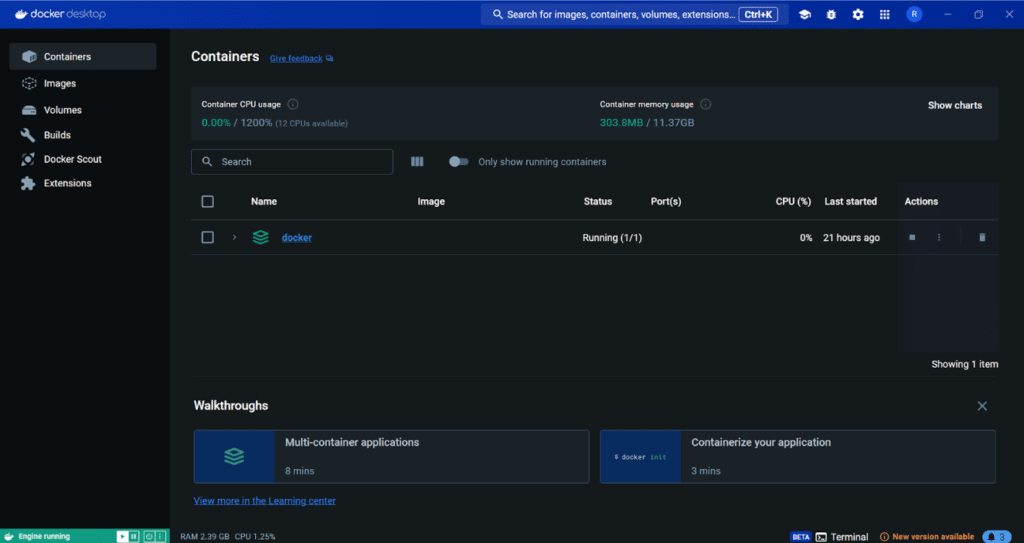Open Containerize your application walkthrough card
Viewport: 1024px width, 543px height.
point(797,456)
